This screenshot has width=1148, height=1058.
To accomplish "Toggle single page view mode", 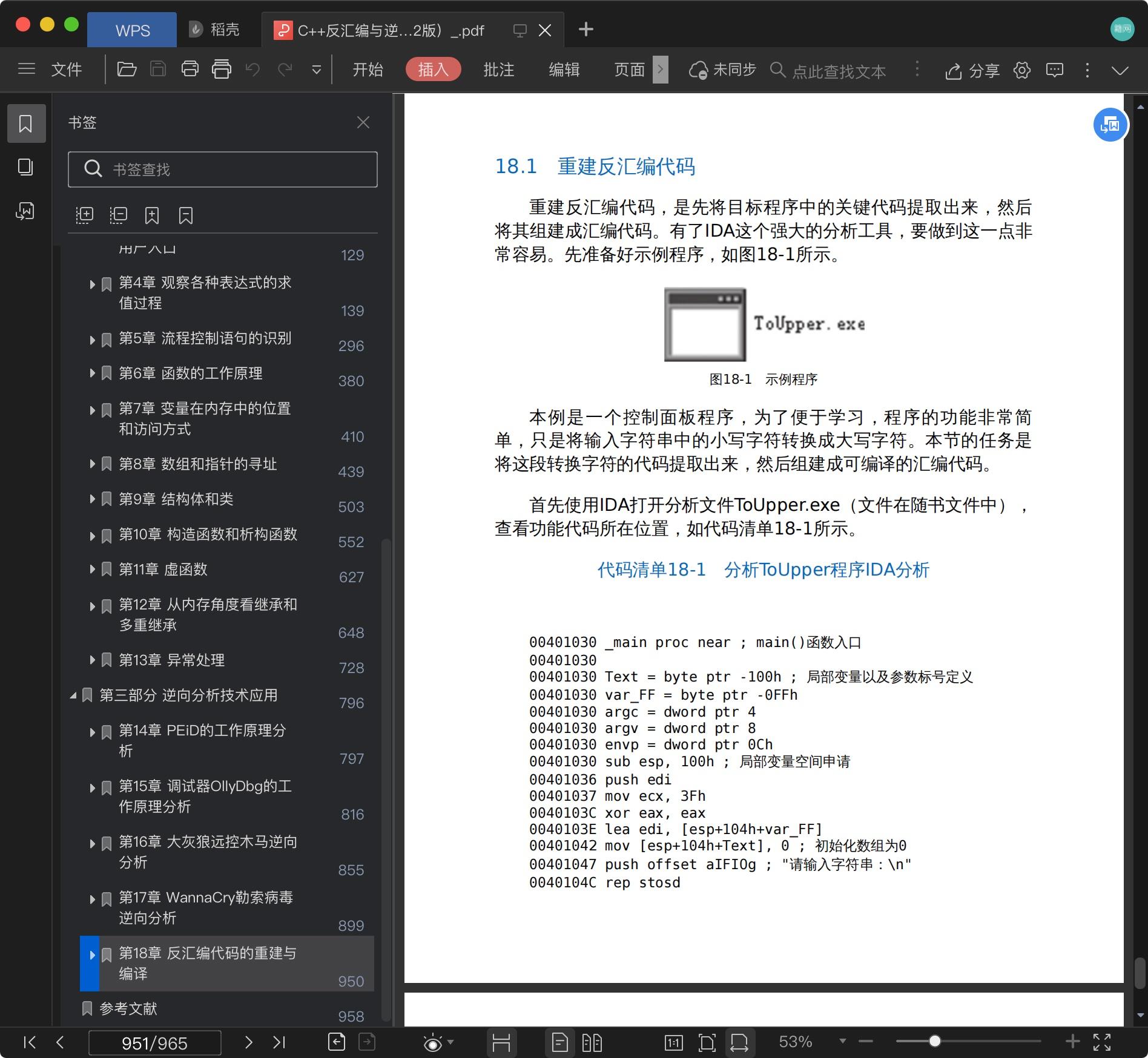I will pos(560,1042).
